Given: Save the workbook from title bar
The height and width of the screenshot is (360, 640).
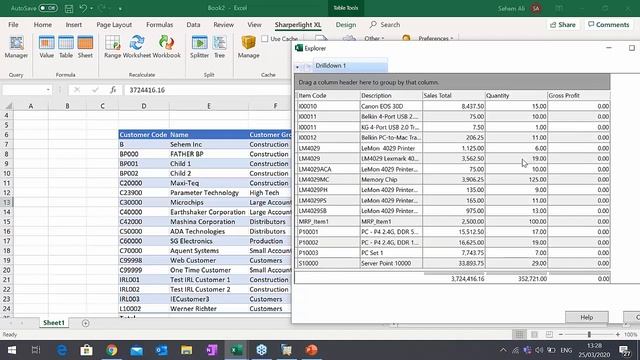Looking at the screenshot, I should point(69,8).
